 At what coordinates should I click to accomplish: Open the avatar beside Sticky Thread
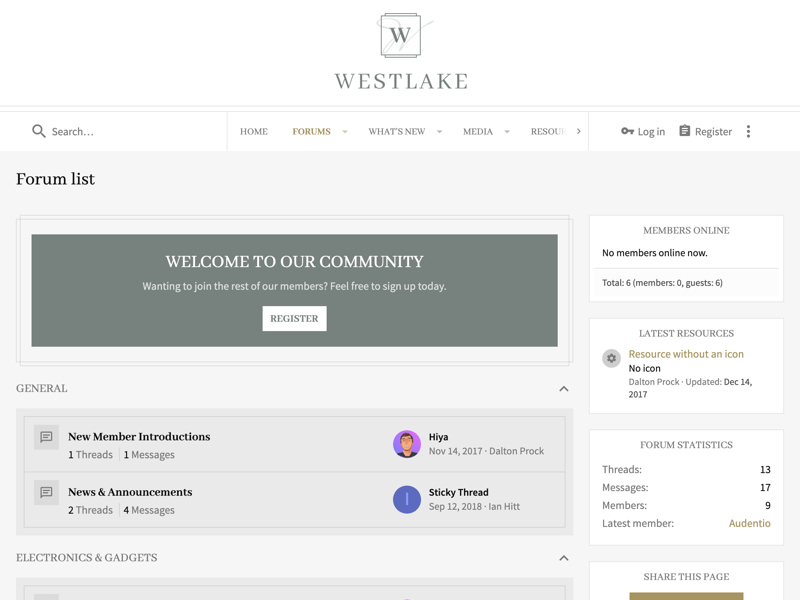click(x=407, y=499)
